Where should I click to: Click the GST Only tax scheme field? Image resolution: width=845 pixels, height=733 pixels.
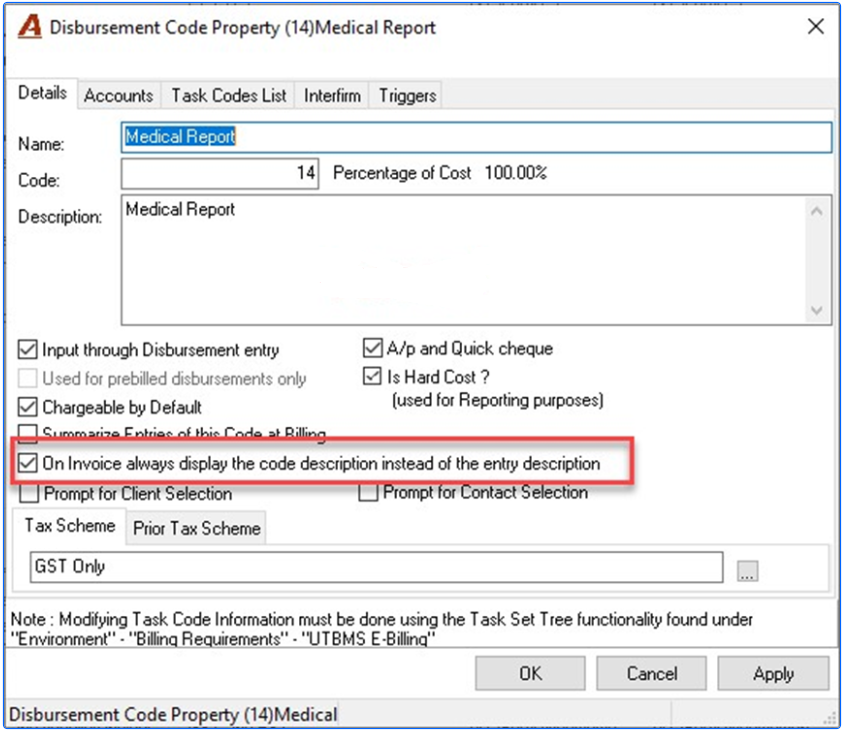coord(376,567)
